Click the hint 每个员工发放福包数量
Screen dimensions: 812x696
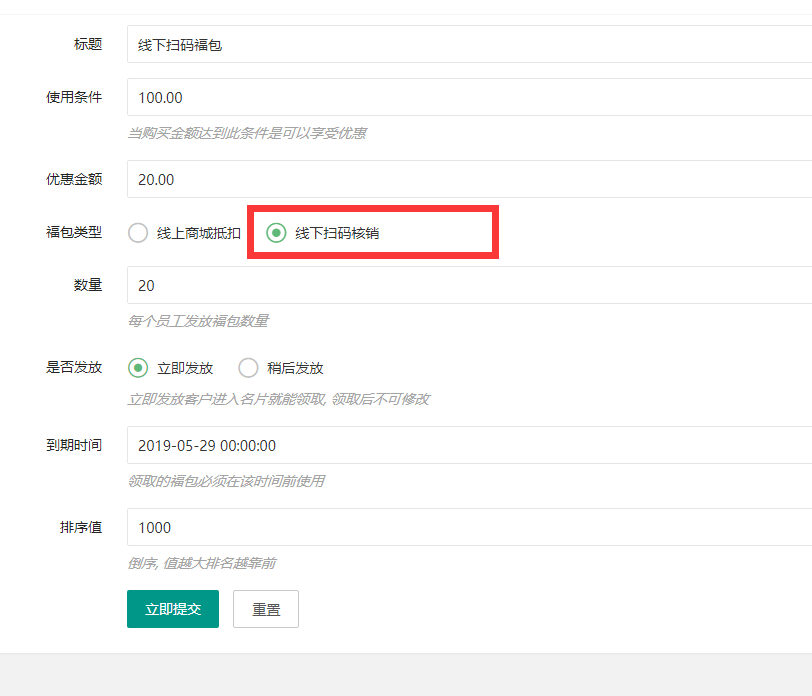click(198, 321)
